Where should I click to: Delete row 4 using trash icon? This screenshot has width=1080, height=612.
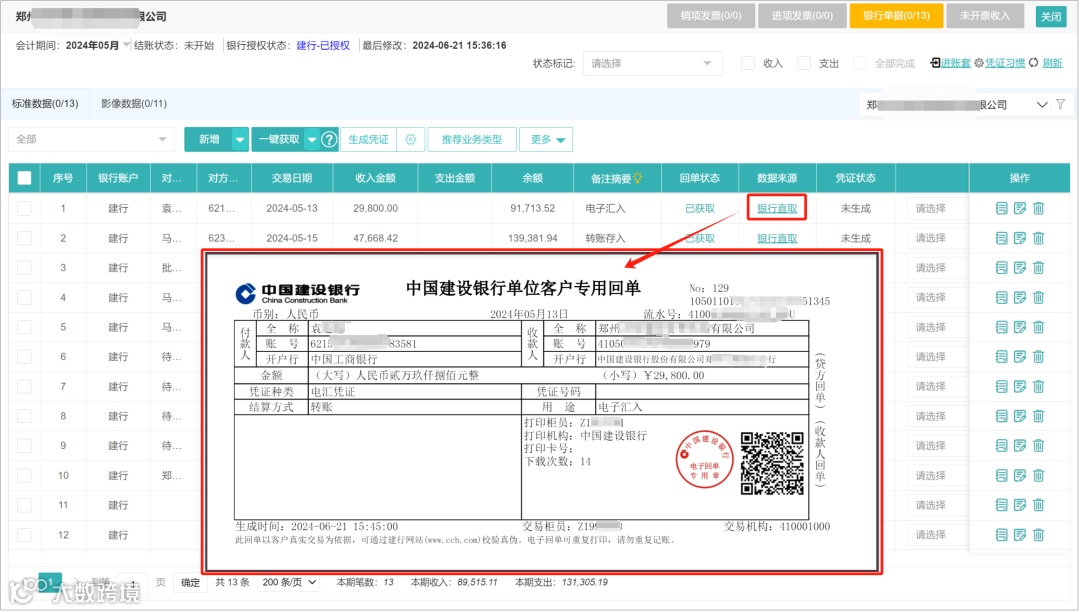pos(1039,297)
